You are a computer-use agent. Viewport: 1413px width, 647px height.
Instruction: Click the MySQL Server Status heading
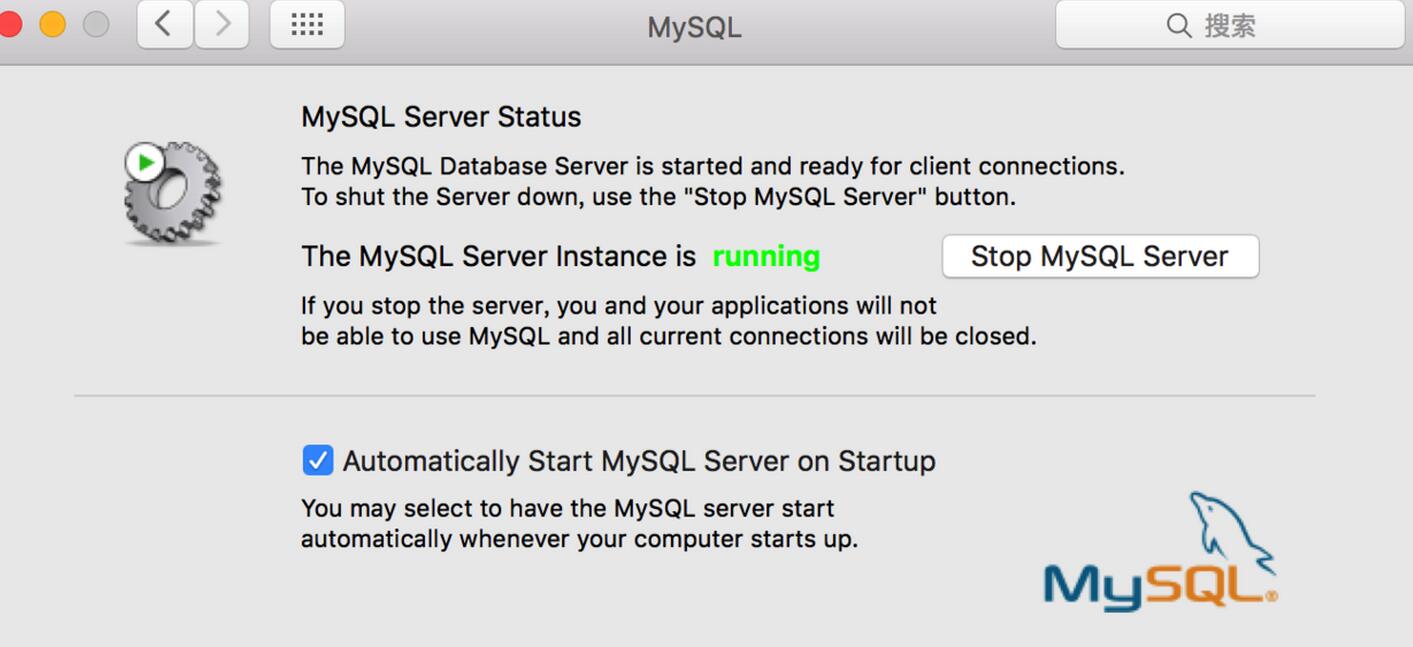point(441,117)
